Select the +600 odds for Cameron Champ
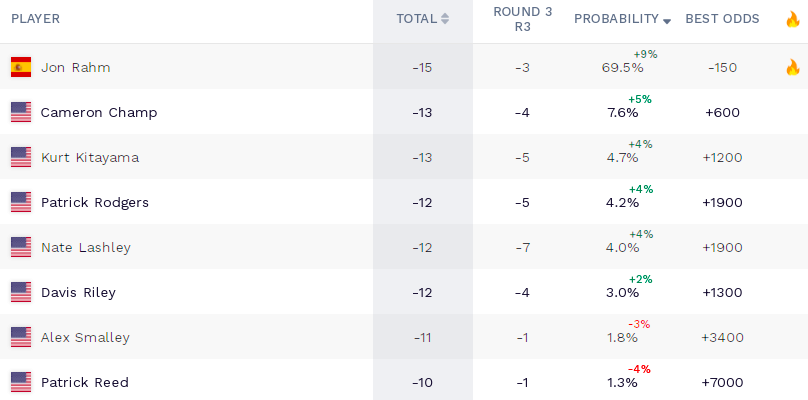 (x=722, y=112)
